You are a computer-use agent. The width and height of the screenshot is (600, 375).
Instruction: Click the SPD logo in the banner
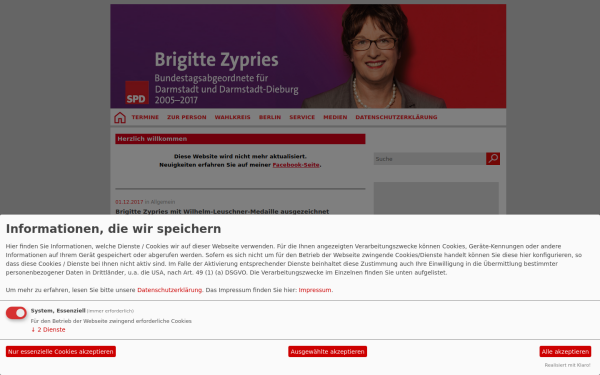tap(137, 92)
